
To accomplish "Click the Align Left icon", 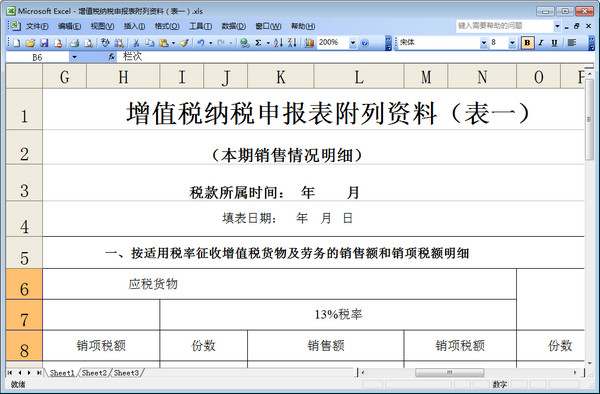I will tap(572, 43).
